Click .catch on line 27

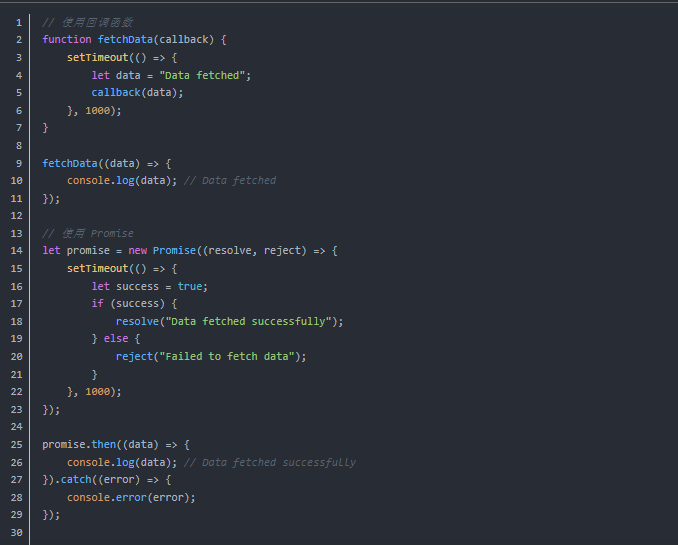click(x=73, y=480)
